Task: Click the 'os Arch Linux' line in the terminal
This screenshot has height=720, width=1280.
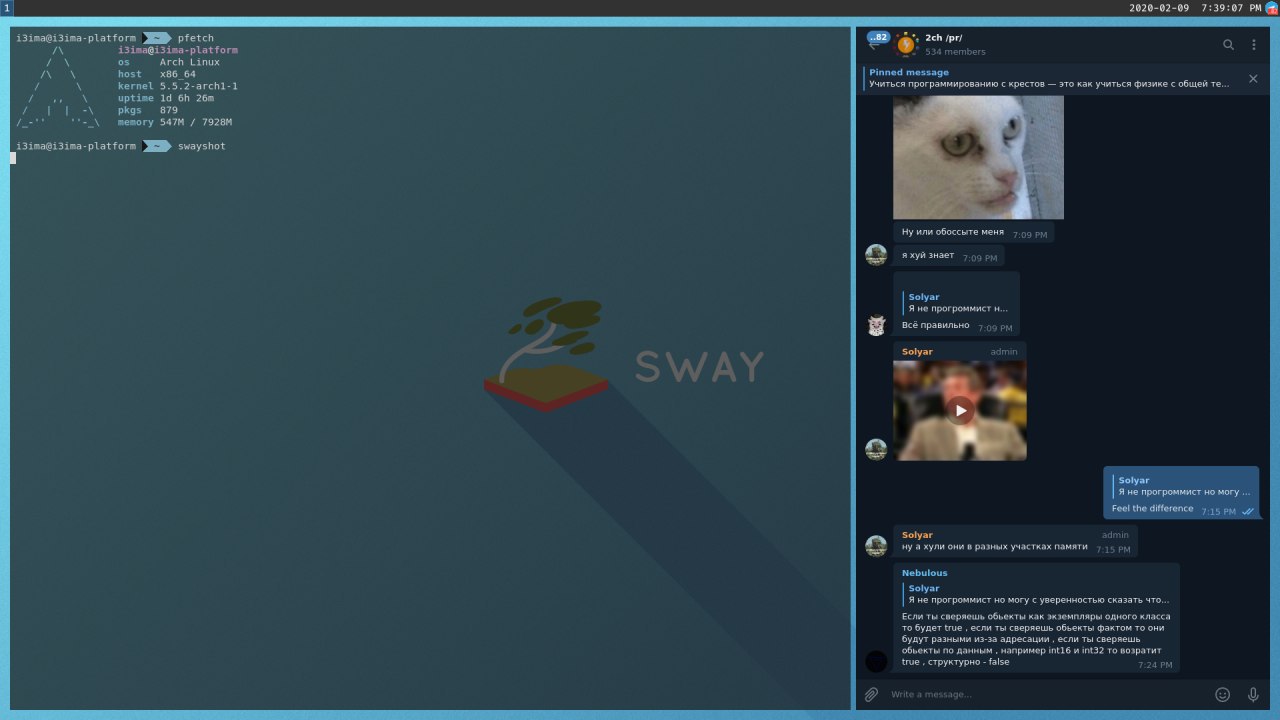Action: coord(169,62)
